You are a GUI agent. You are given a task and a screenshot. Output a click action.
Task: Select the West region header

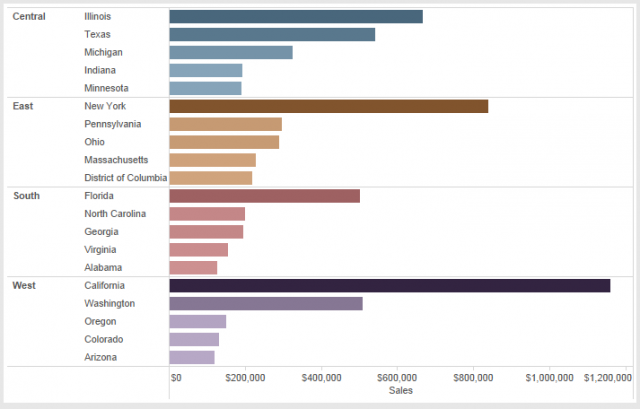coord(24,286)
